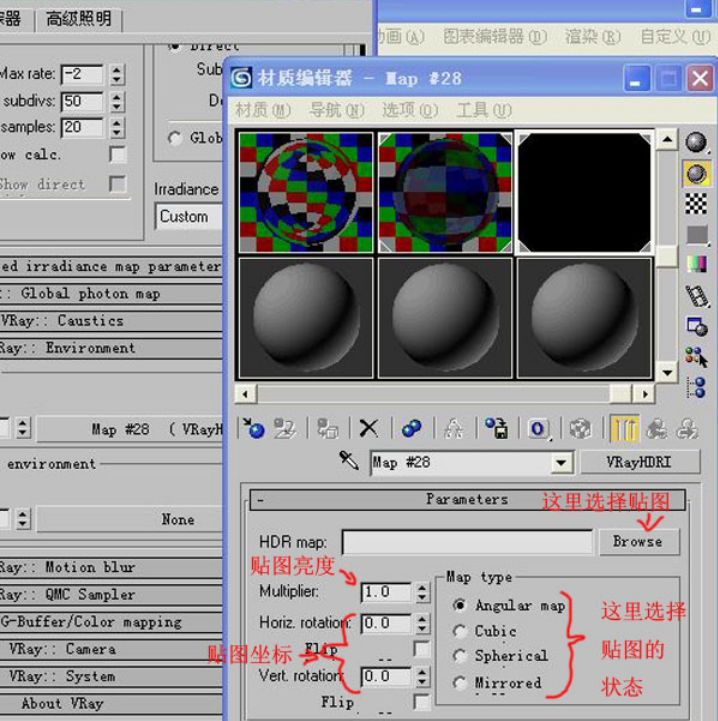The height and width of the screenshot is (721, 718).
Task: Click Map #28 (VRayH button in render dialog
Action: click(x=130, y=429)
